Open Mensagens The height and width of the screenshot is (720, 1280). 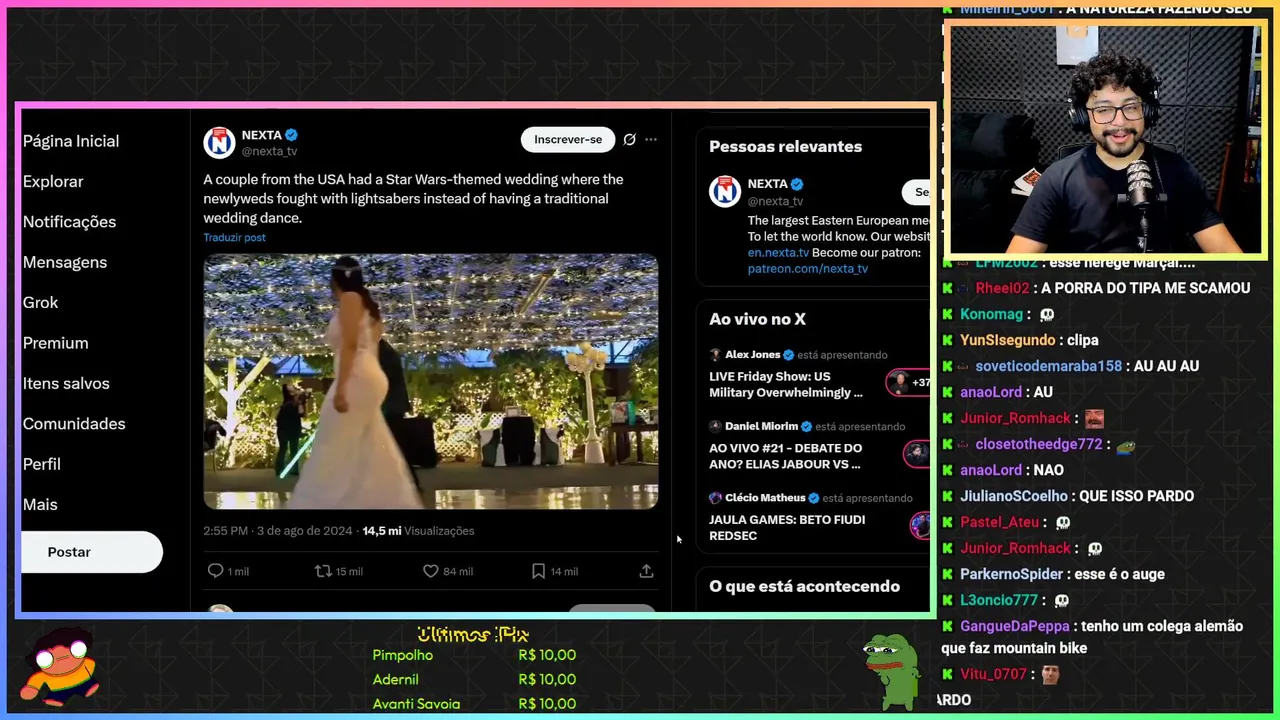point(65,262)
